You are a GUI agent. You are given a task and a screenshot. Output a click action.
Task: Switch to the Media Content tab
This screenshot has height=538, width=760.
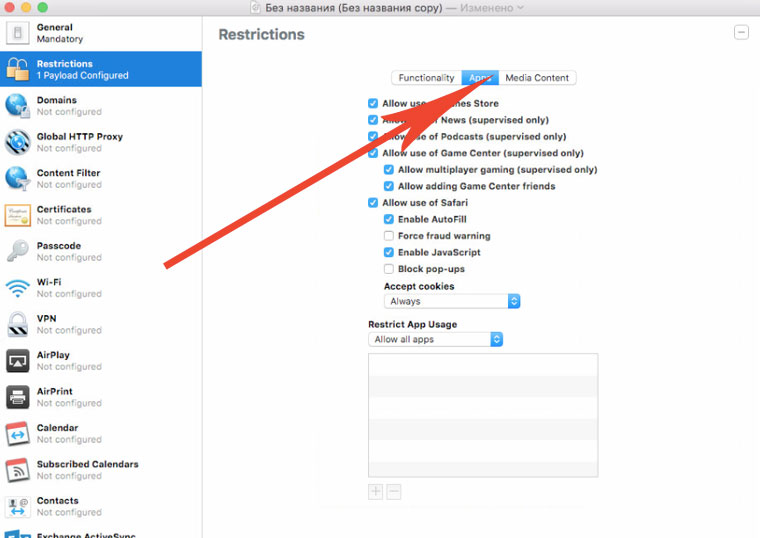coord(537,78)
